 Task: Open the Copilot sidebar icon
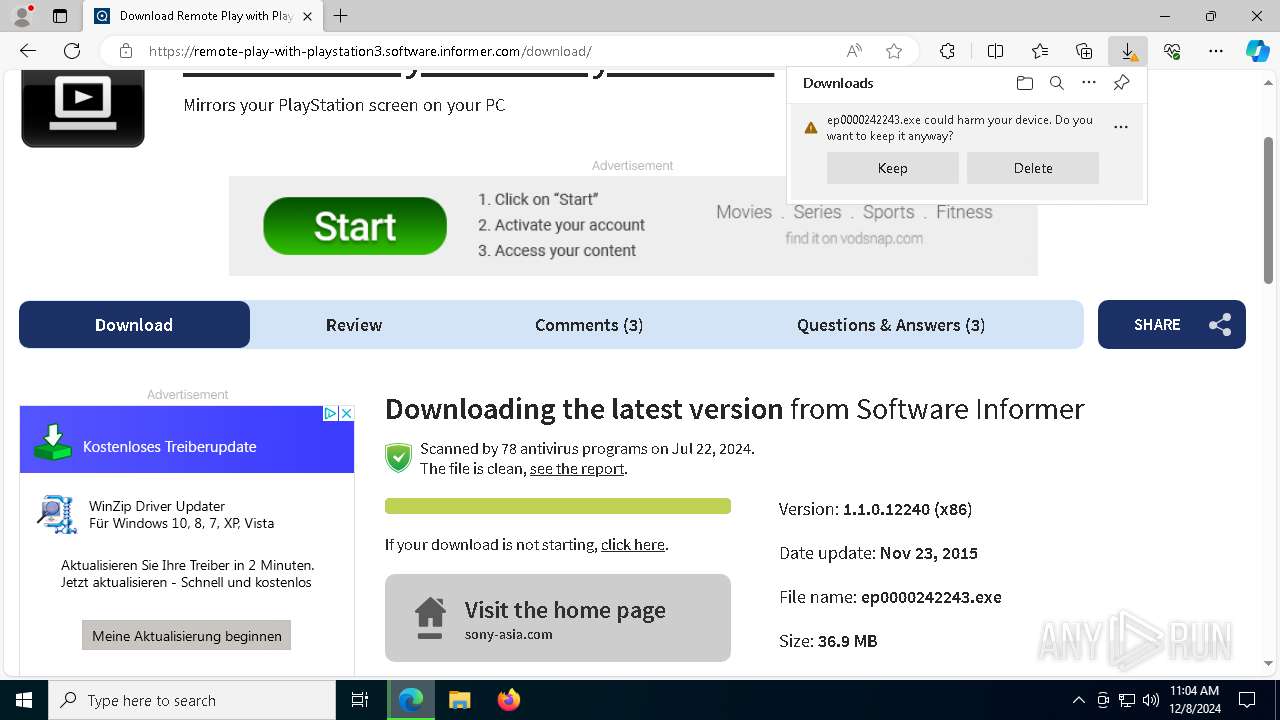point(1257,51)
